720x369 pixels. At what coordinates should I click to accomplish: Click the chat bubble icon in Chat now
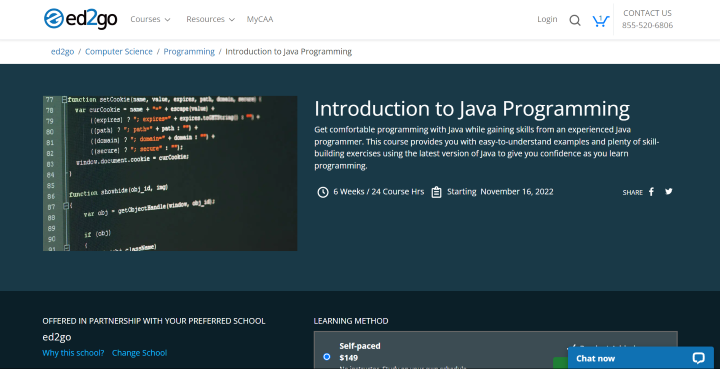coord(698,358)
